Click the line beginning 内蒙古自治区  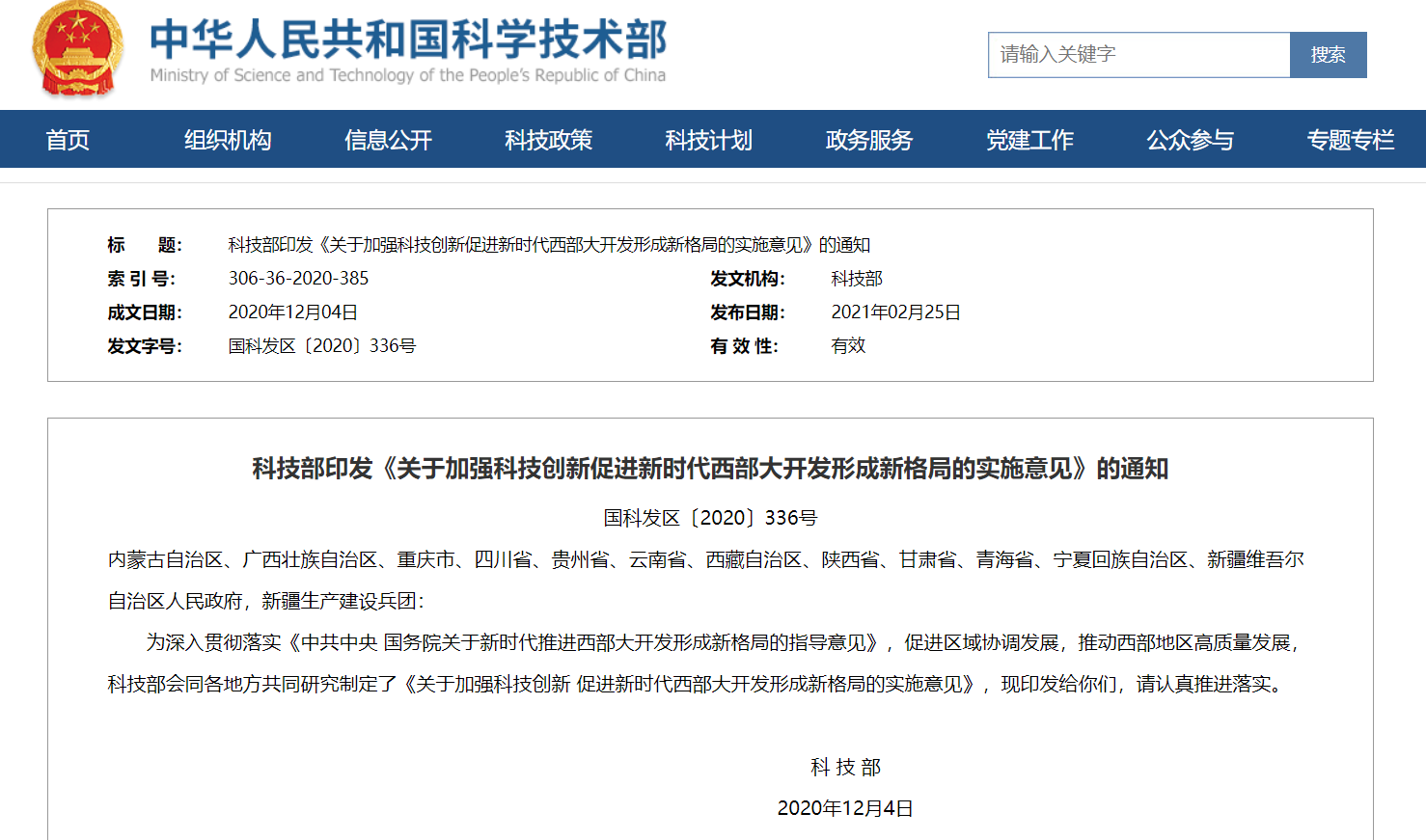pos(705,559)
